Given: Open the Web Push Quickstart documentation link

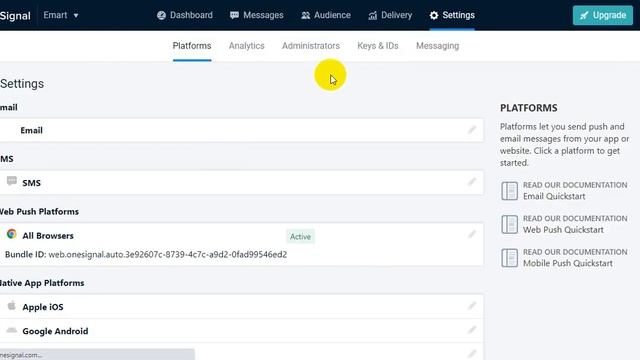Looking at the screenshot, I should tap(563, 230).
